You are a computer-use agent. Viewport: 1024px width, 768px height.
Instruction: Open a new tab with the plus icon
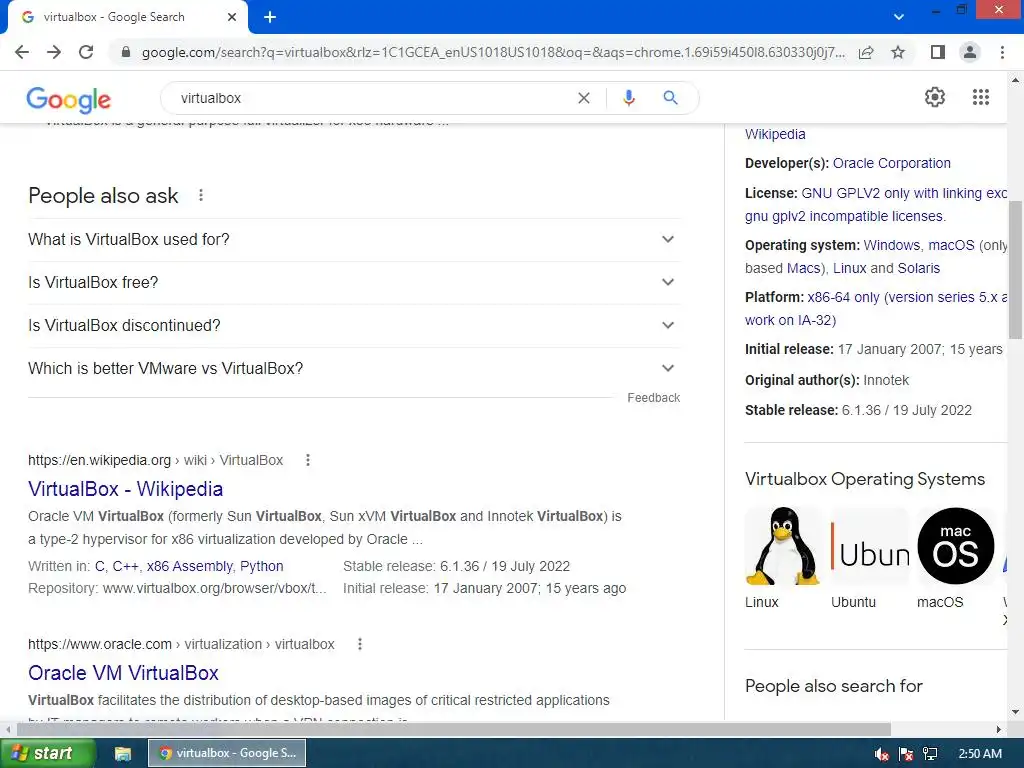point(270,18)
